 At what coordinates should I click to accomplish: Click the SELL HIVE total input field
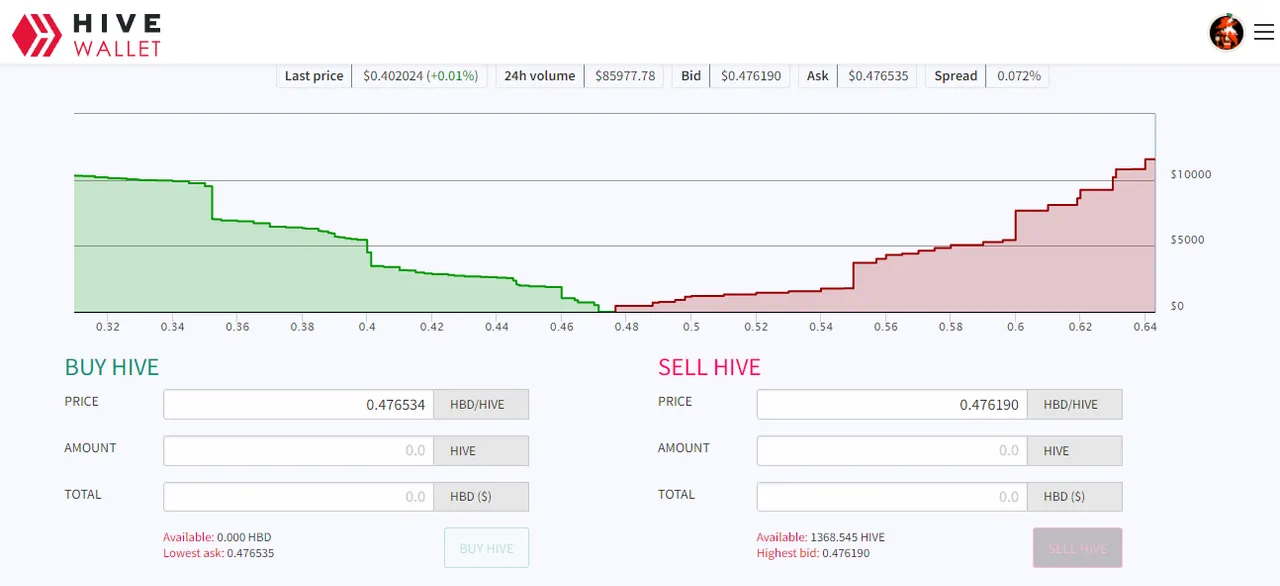pyautogui.click(x=892, y=497)
